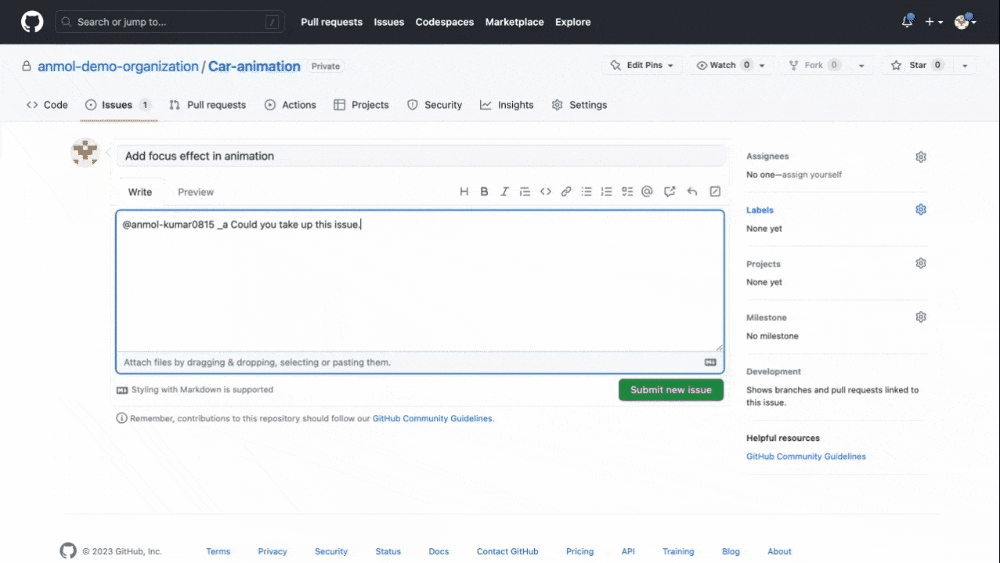
Task: Open the Pull requests repository tab
Action: coord(208,105)
